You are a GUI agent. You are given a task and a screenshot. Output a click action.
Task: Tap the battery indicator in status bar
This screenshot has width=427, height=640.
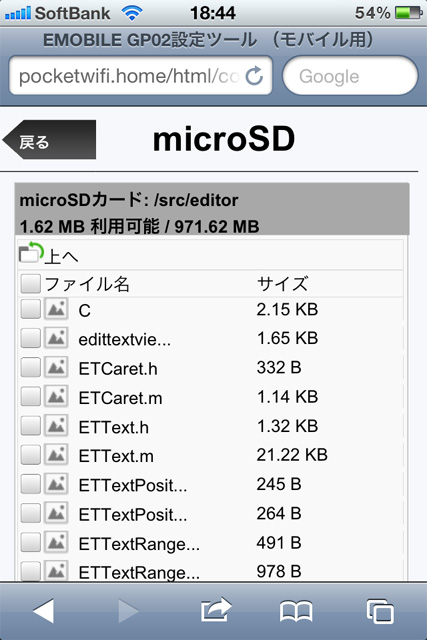pyautogui.click(x=409, y=13)
